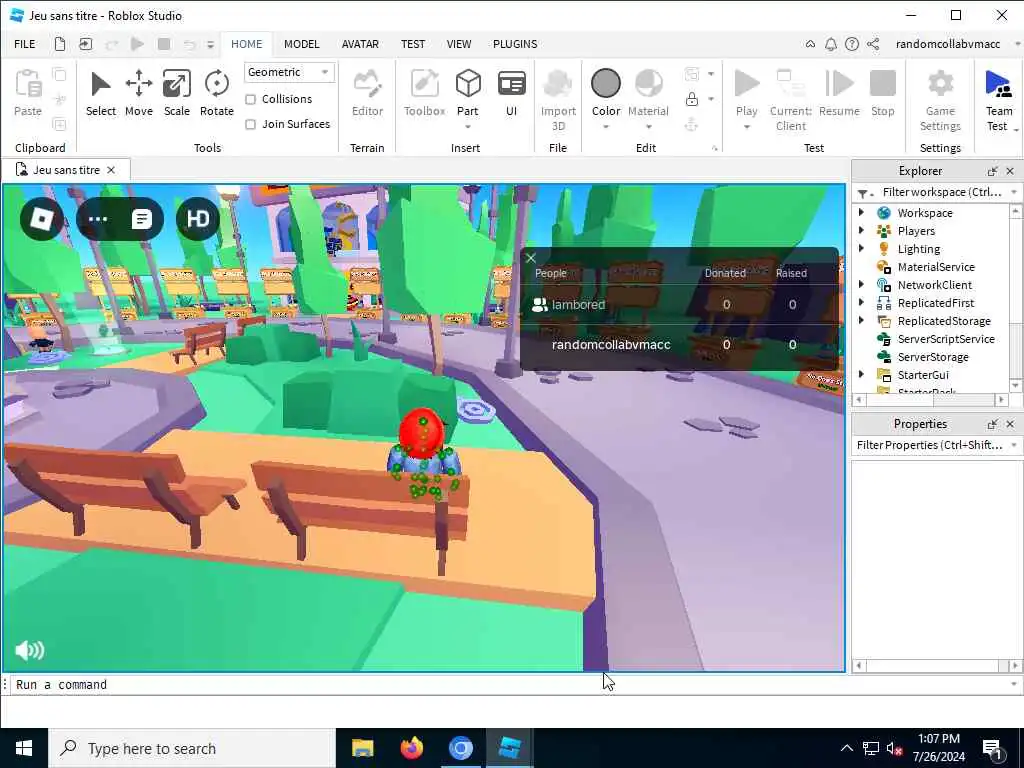Expand the StarterGui node
The image size is (1024, 768).
point(861,374)
